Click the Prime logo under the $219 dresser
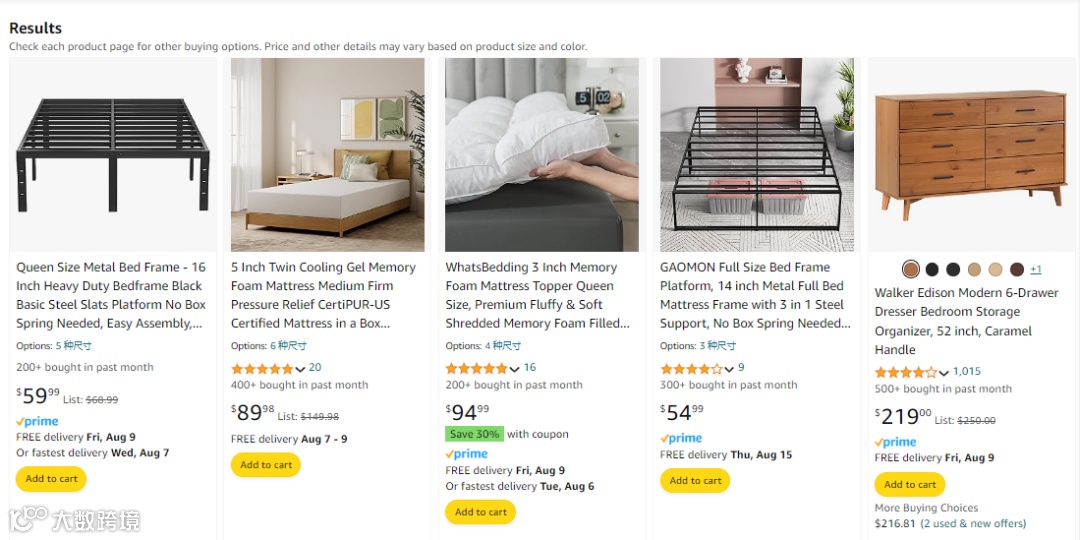 coord(896,442)
